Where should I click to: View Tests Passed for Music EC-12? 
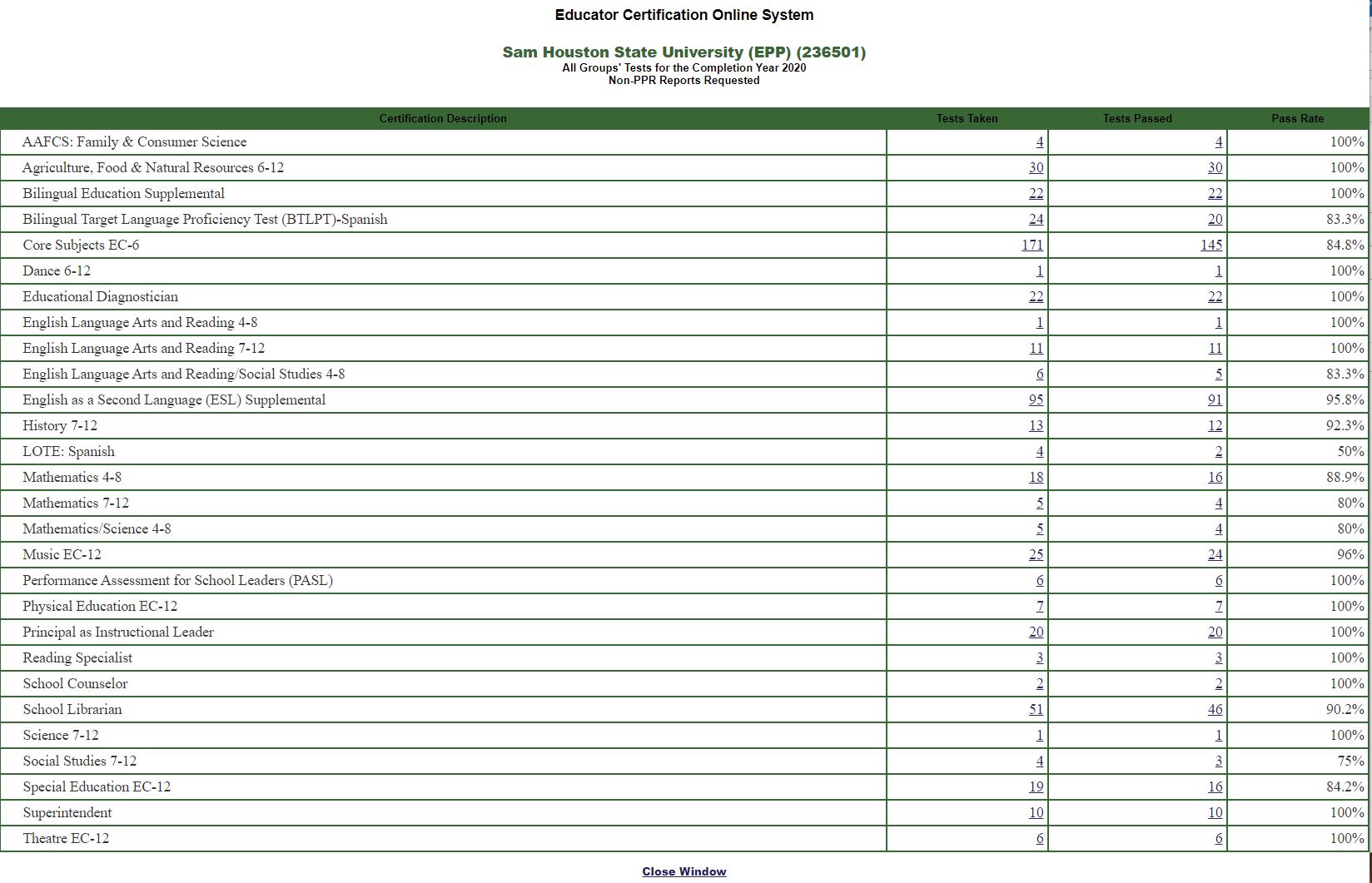[1215, 554]
